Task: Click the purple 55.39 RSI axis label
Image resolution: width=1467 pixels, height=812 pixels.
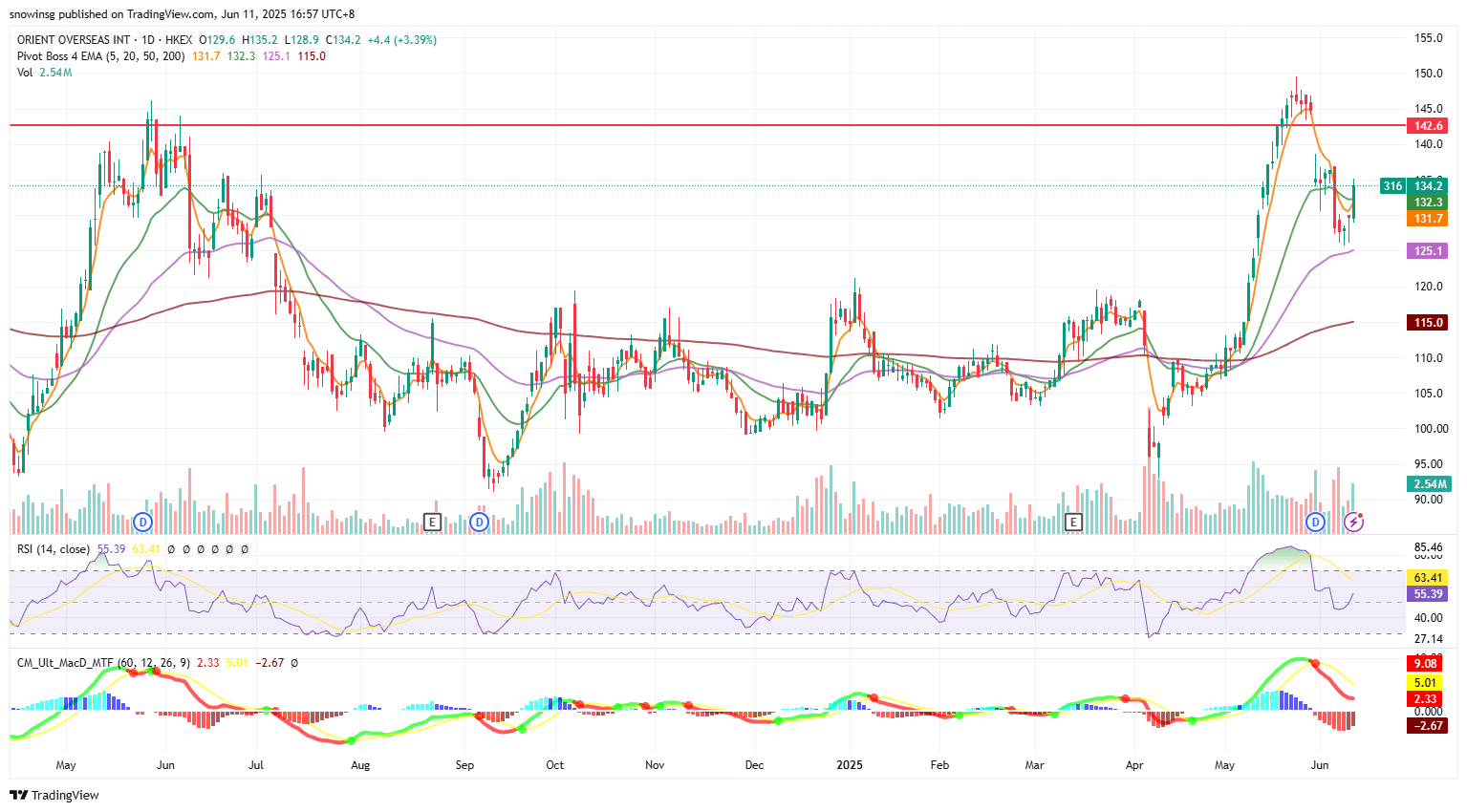Action: [1428, 594]
